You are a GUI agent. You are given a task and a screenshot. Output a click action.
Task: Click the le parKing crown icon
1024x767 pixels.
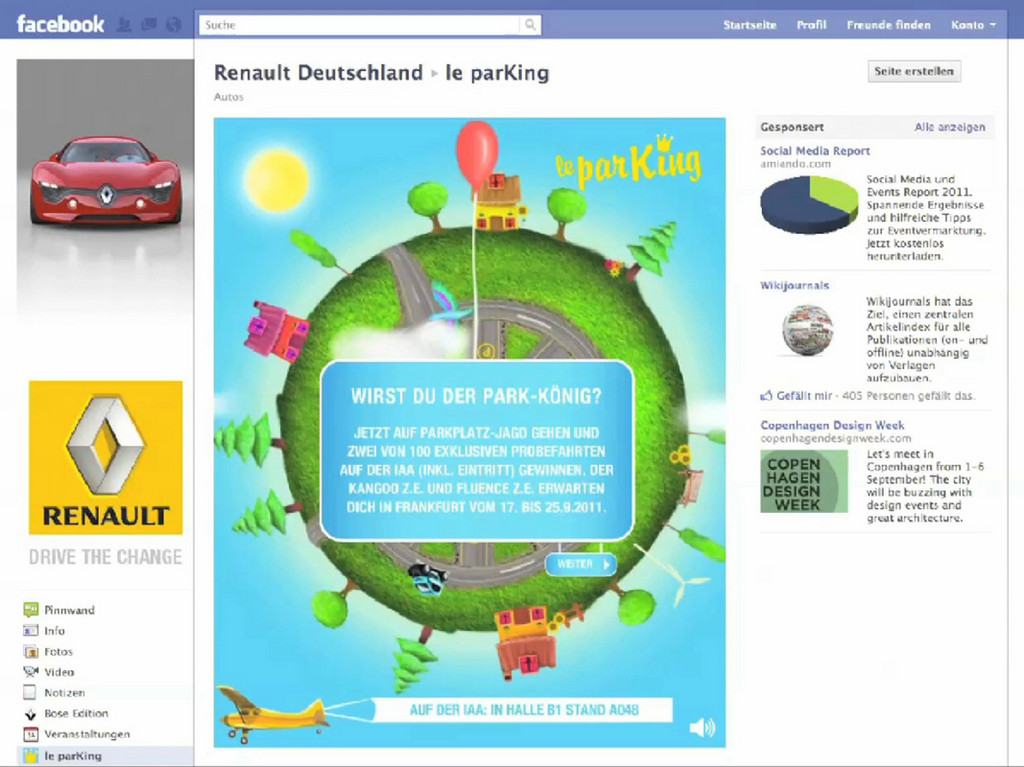[x=31, y=756]
